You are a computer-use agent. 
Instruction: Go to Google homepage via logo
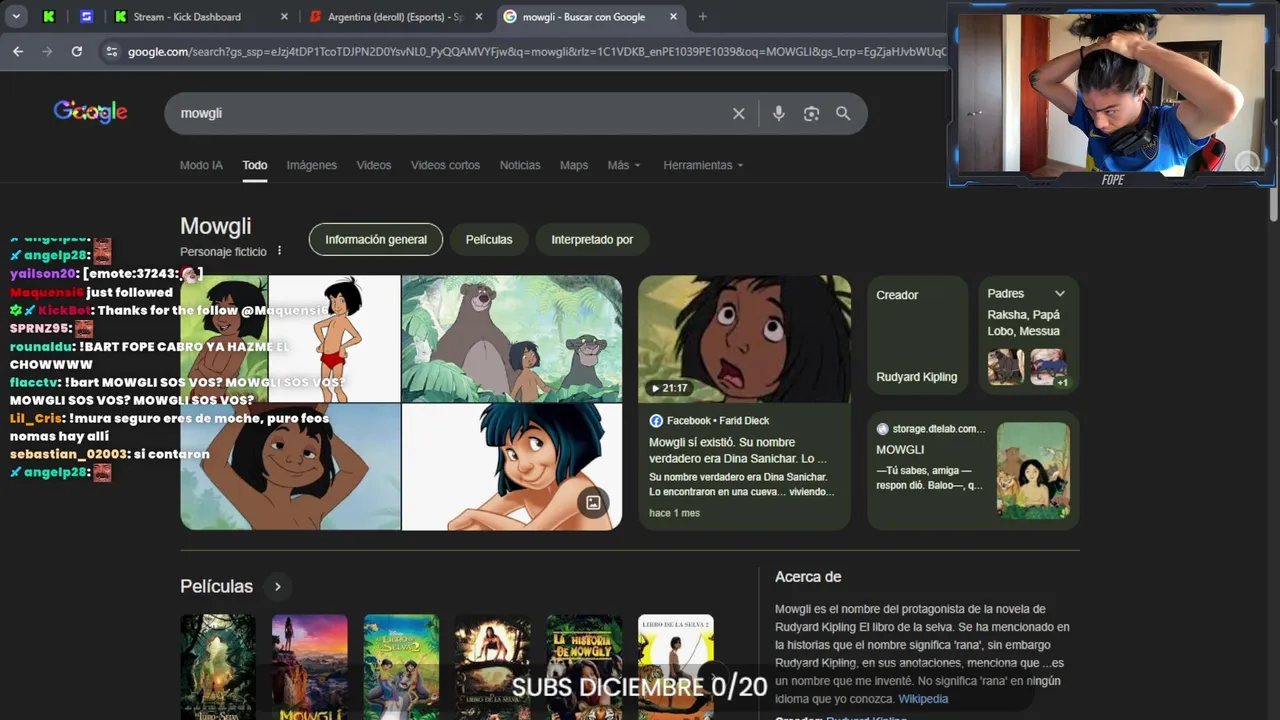click(x=91, y=112)
